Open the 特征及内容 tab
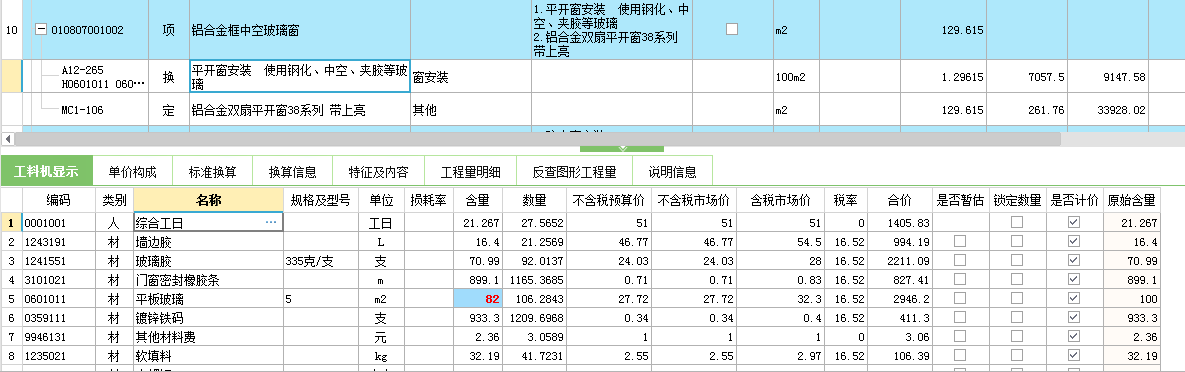The image size is (1185, 372). [379, 172]
